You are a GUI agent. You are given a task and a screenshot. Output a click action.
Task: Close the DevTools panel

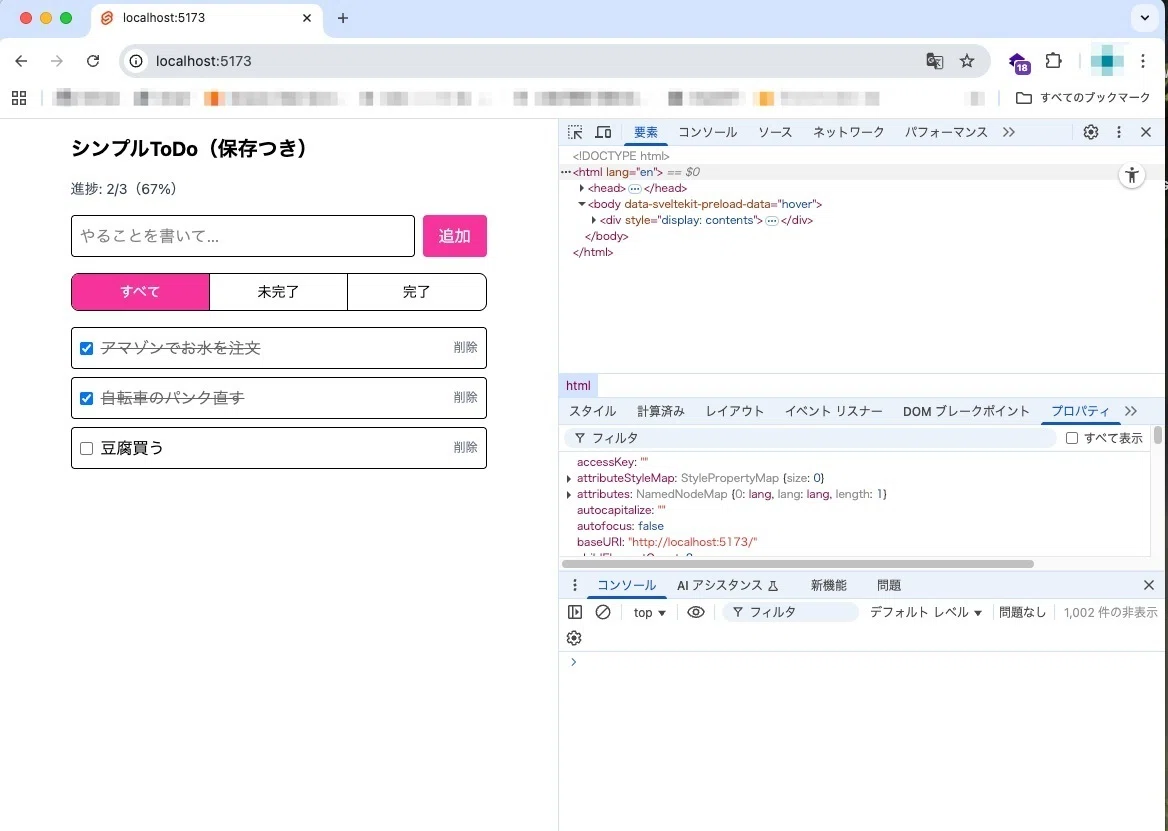click(1146, 133)
